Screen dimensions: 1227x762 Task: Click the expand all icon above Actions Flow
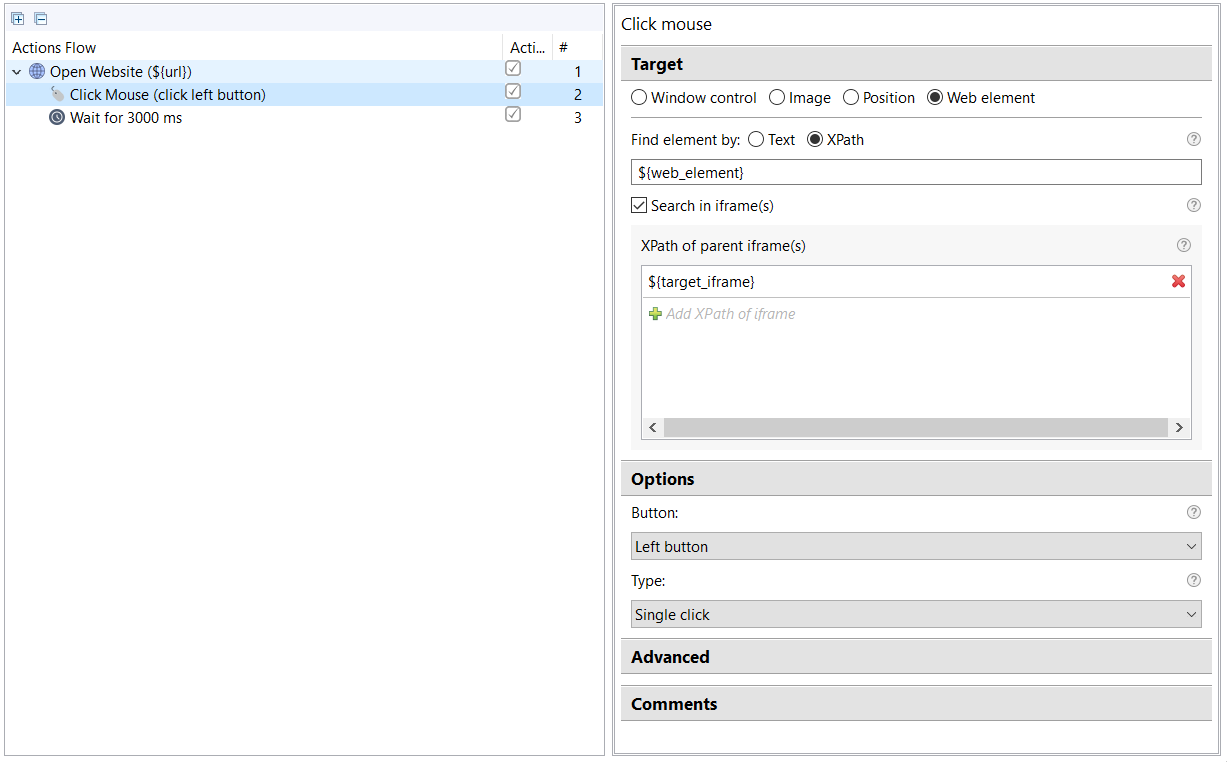[18, 19]
